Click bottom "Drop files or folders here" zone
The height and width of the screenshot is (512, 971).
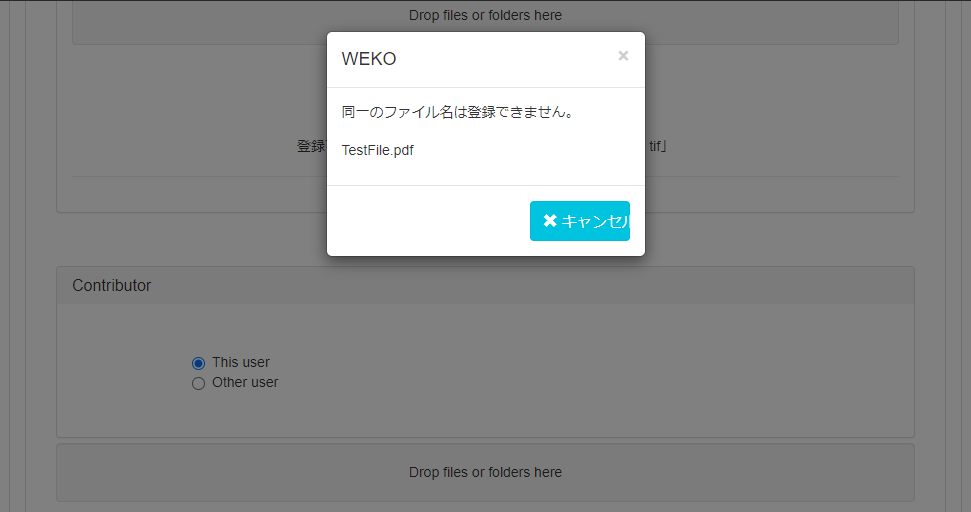point(485,472)
